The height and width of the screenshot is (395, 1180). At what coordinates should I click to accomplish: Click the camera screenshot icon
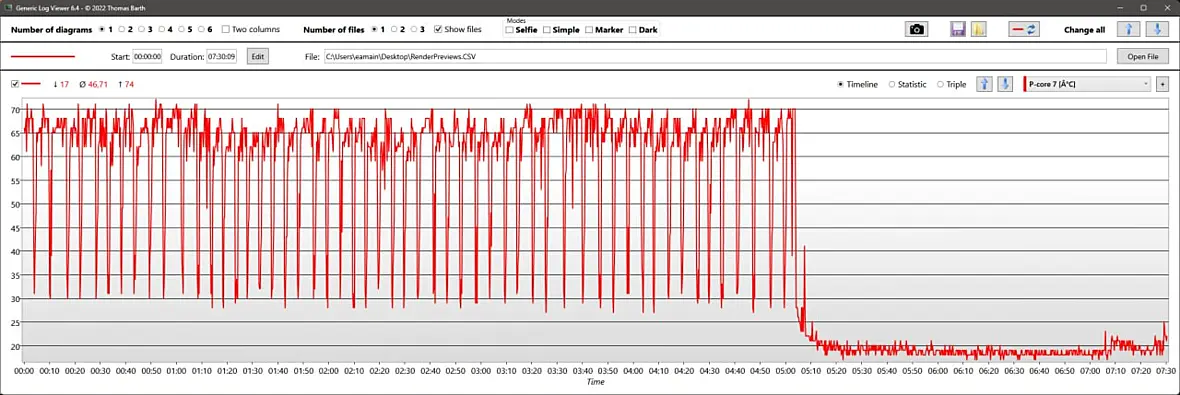coord(916,29)
